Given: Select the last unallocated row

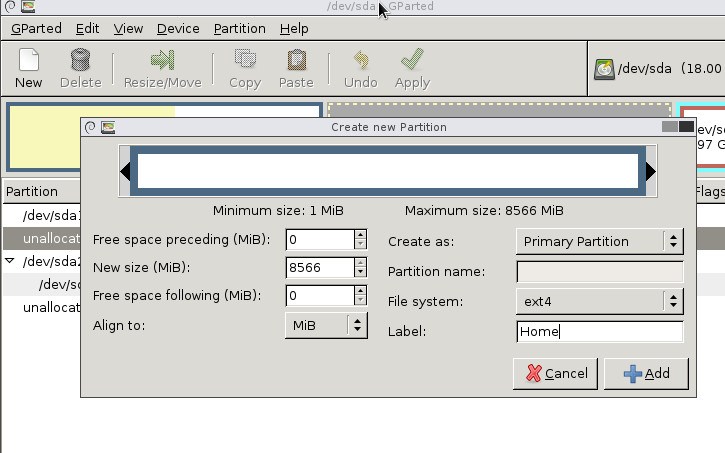Looking at the screenshot, I should pos(42,307).
